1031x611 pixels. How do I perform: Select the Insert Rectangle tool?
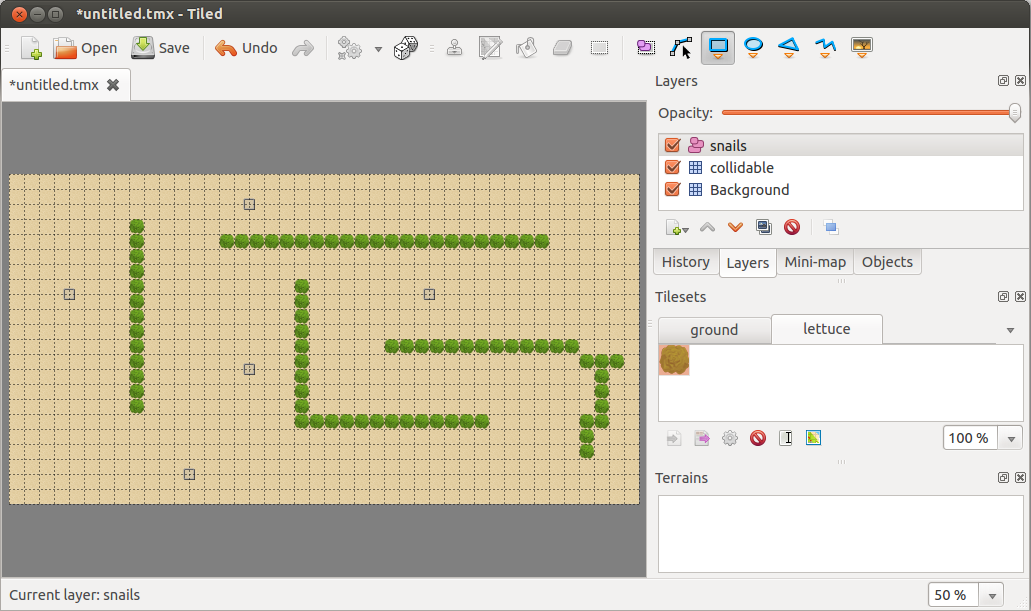[x=718, y=47]
